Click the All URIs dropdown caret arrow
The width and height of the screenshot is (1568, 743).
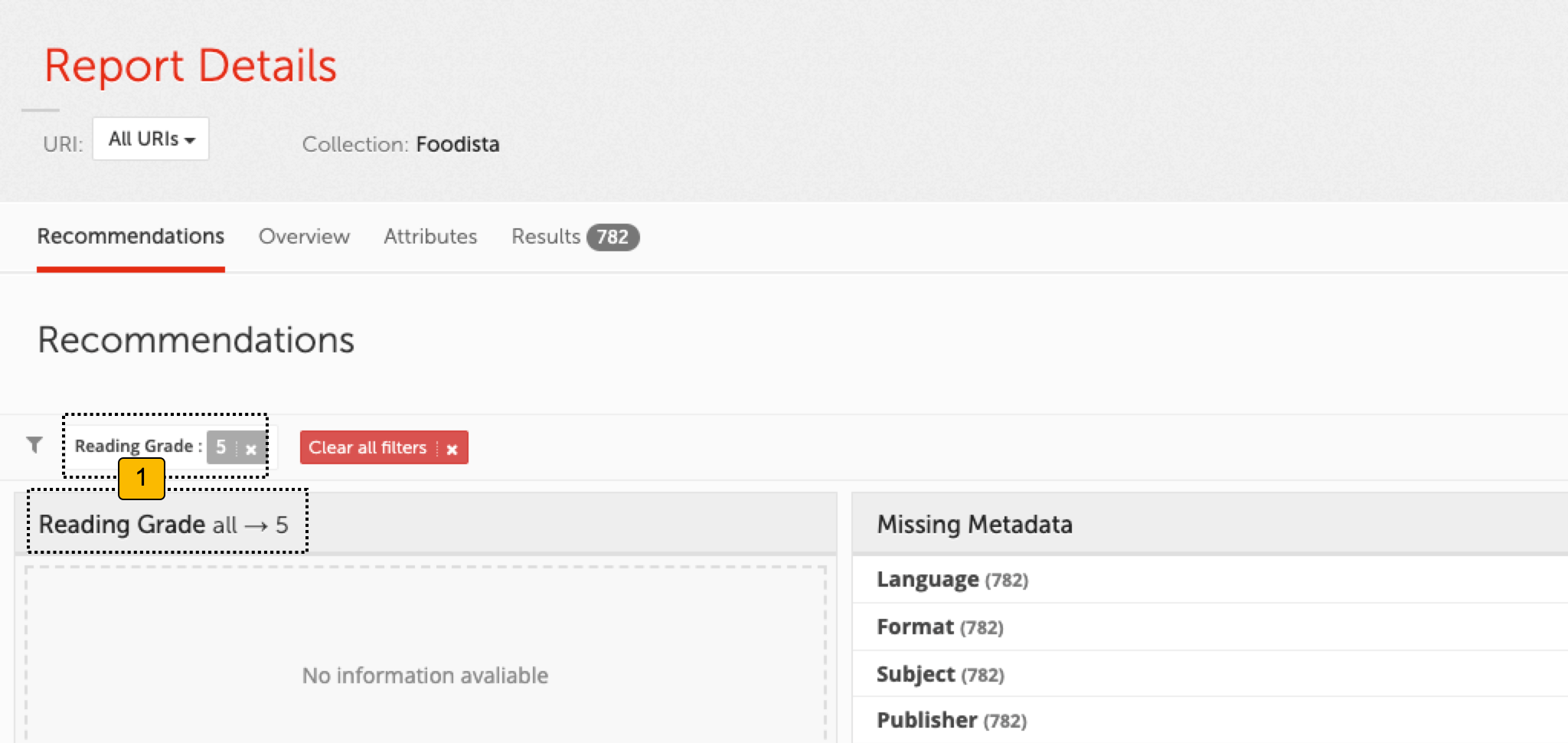(190, 141)
